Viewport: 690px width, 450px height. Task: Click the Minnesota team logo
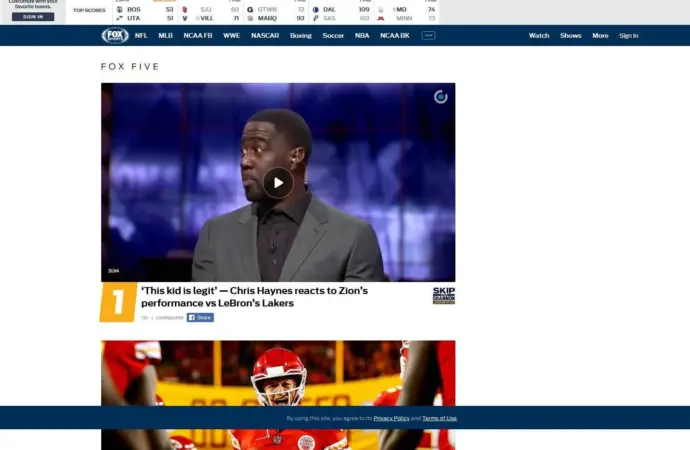pyautogui.click(x=381, y=18)
